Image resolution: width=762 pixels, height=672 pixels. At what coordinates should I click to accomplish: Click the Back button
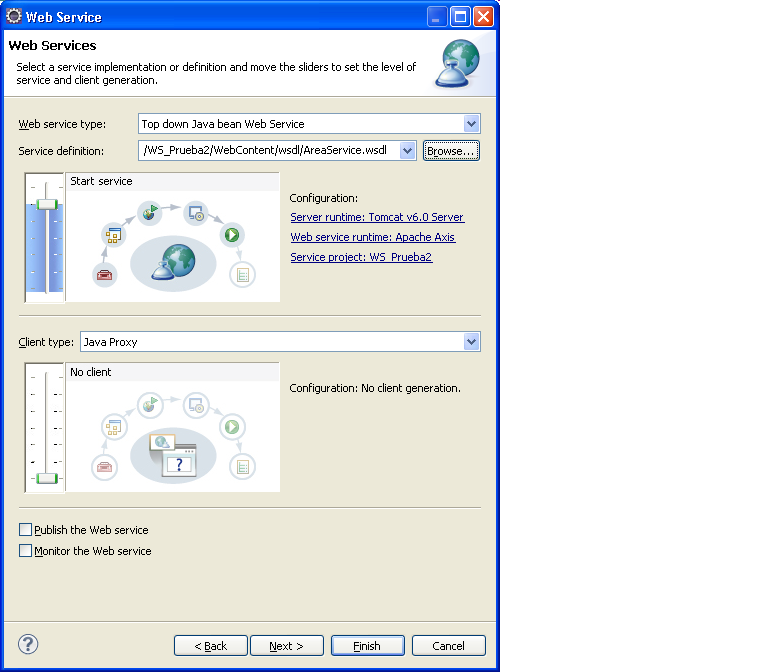point(210,646)
